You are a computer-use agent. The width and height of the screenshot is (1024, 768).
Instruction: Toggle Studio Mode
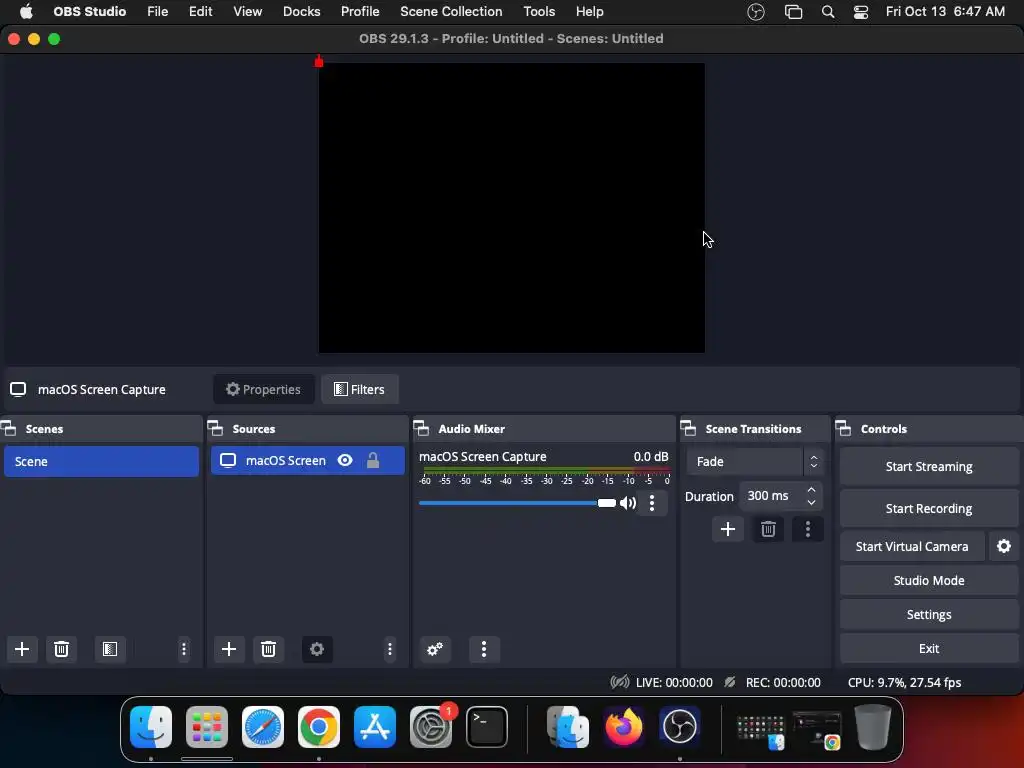point(929,581)
